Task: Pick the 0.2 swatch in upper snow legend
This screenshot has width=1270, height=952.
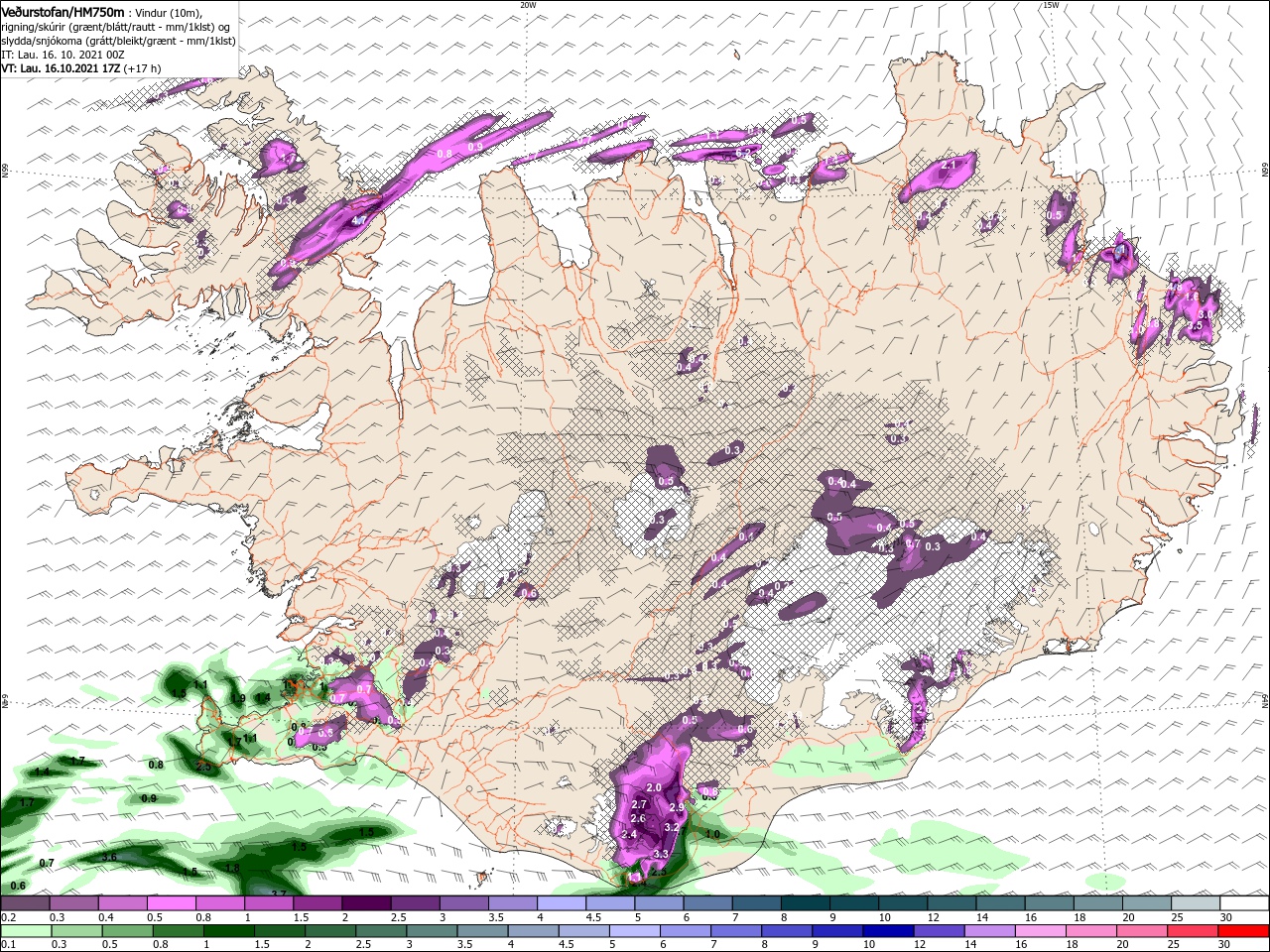Action: pos(25,903)
